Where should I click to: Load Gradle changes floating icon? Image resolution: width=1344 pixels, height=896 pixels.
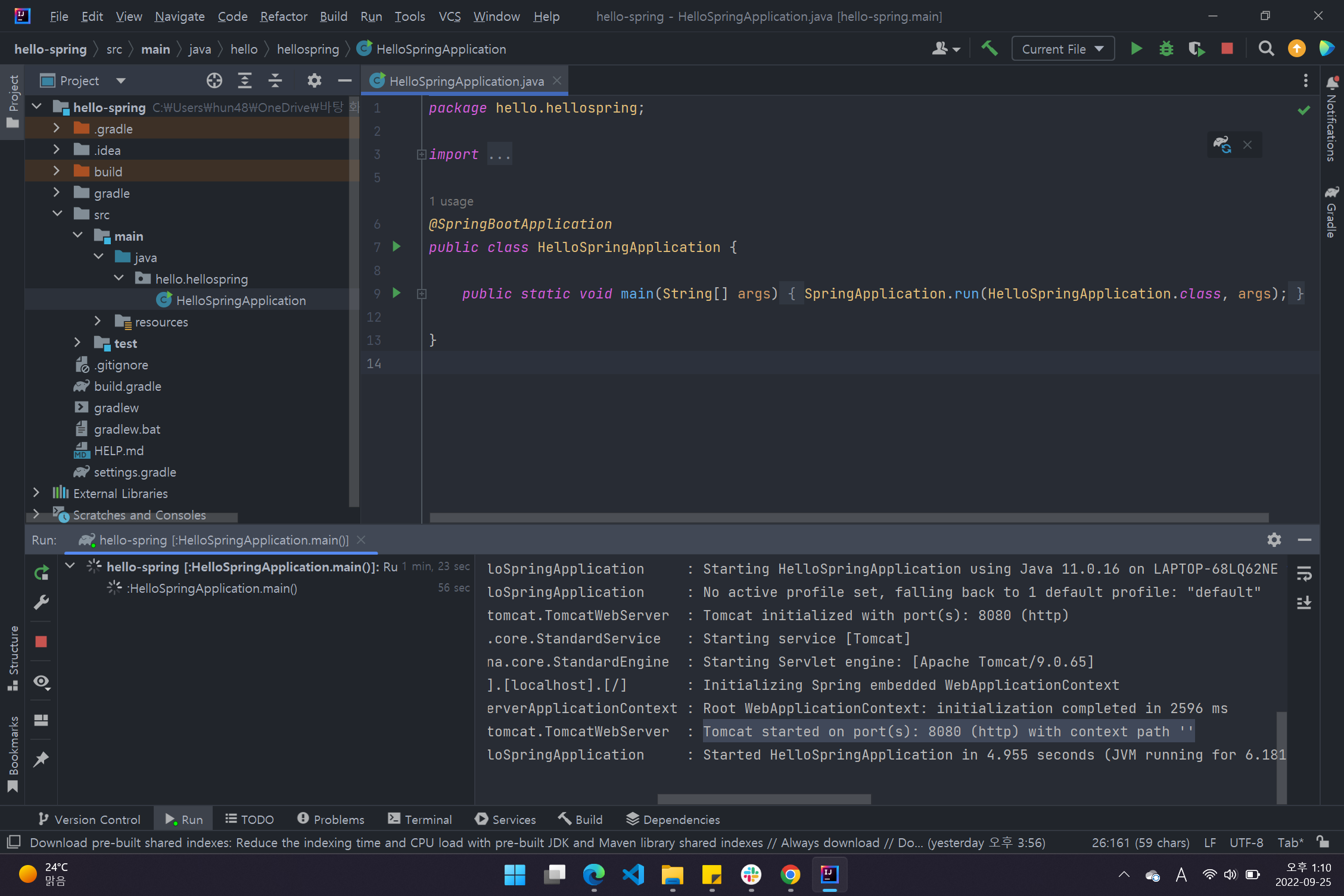click(1222, 145)
